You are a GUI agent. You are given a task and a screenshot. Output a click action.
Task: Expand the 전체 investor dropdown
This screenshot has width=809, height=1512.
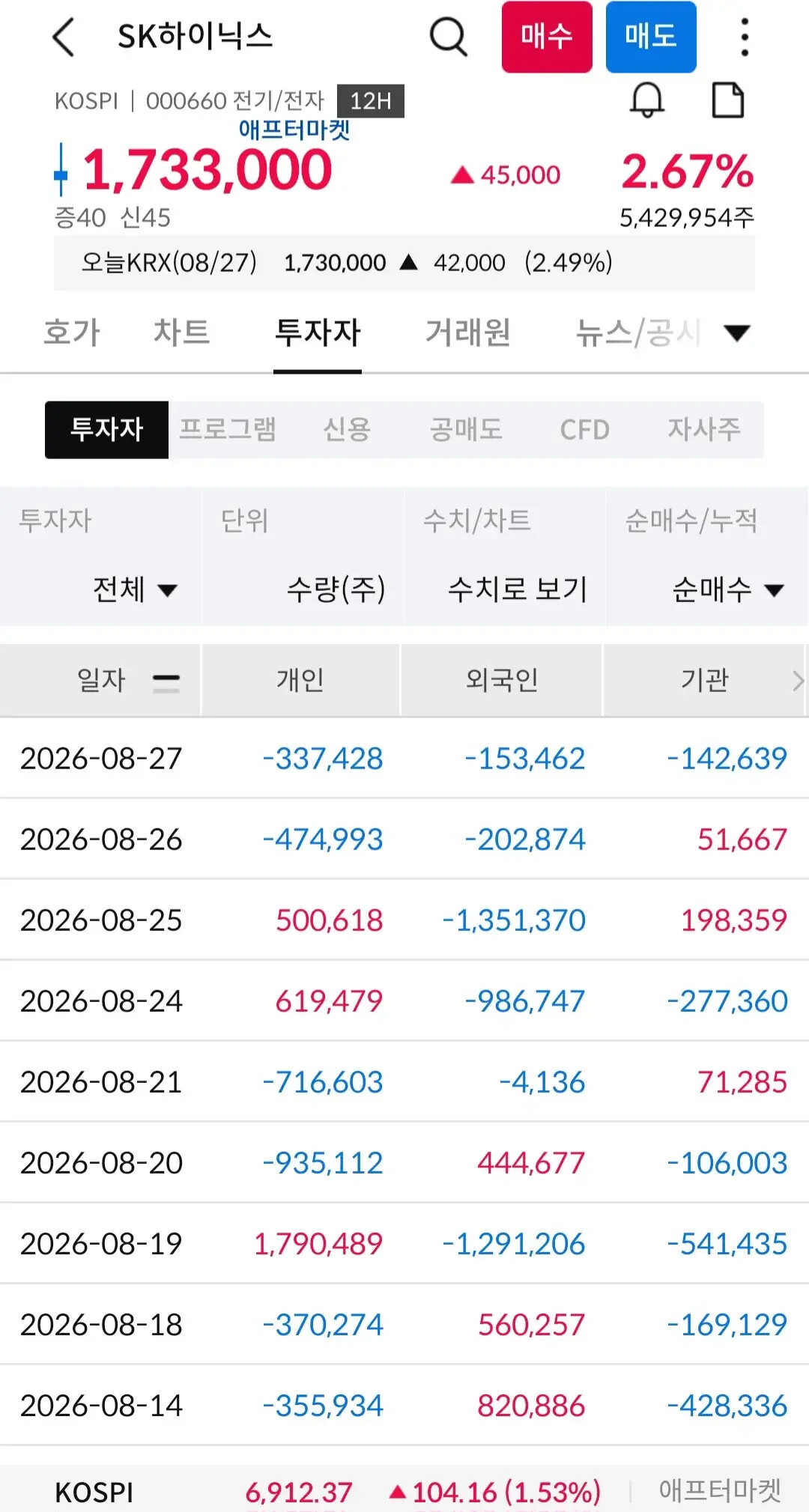point(135,589)
